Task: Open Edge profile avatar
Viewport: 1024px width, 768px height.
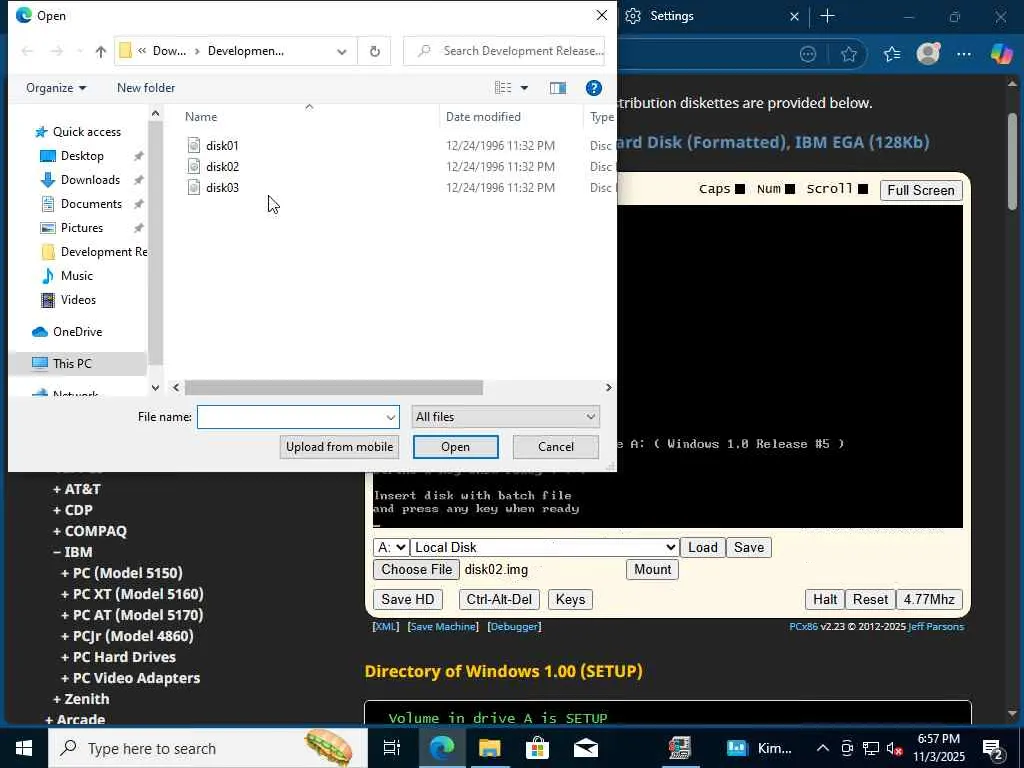Action: pos(928,54)
